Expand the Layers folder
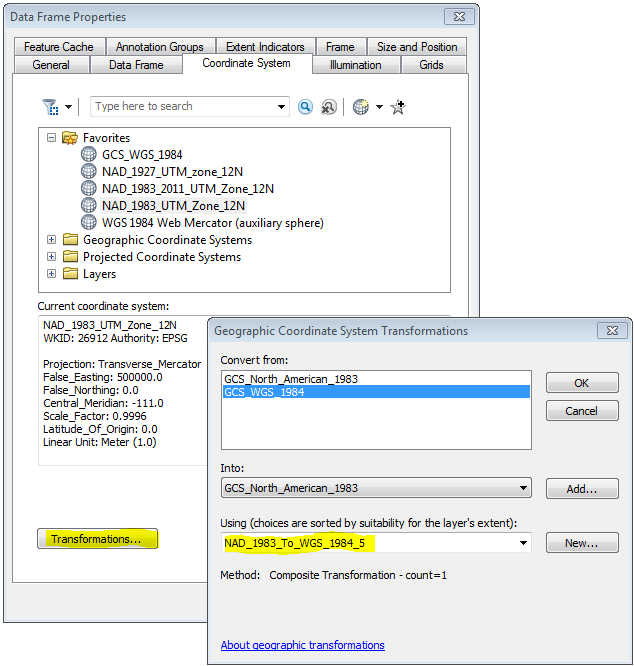This screenshot has height=666, width=634. click(51, 274)
